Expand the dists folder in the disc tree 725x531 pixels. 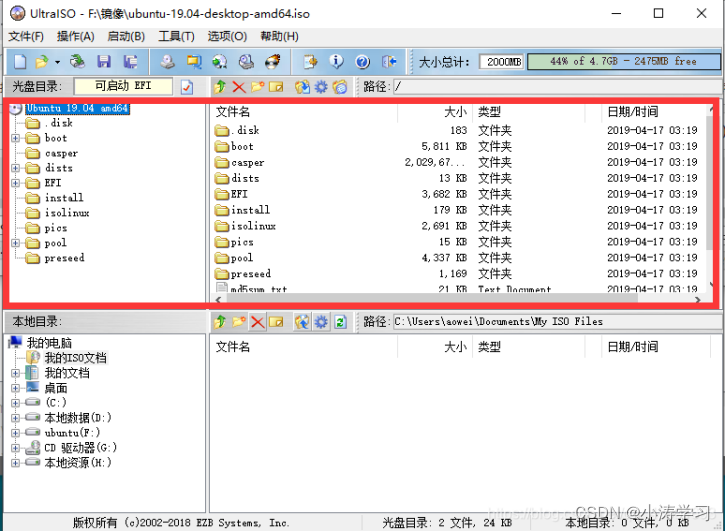[16, 168]
